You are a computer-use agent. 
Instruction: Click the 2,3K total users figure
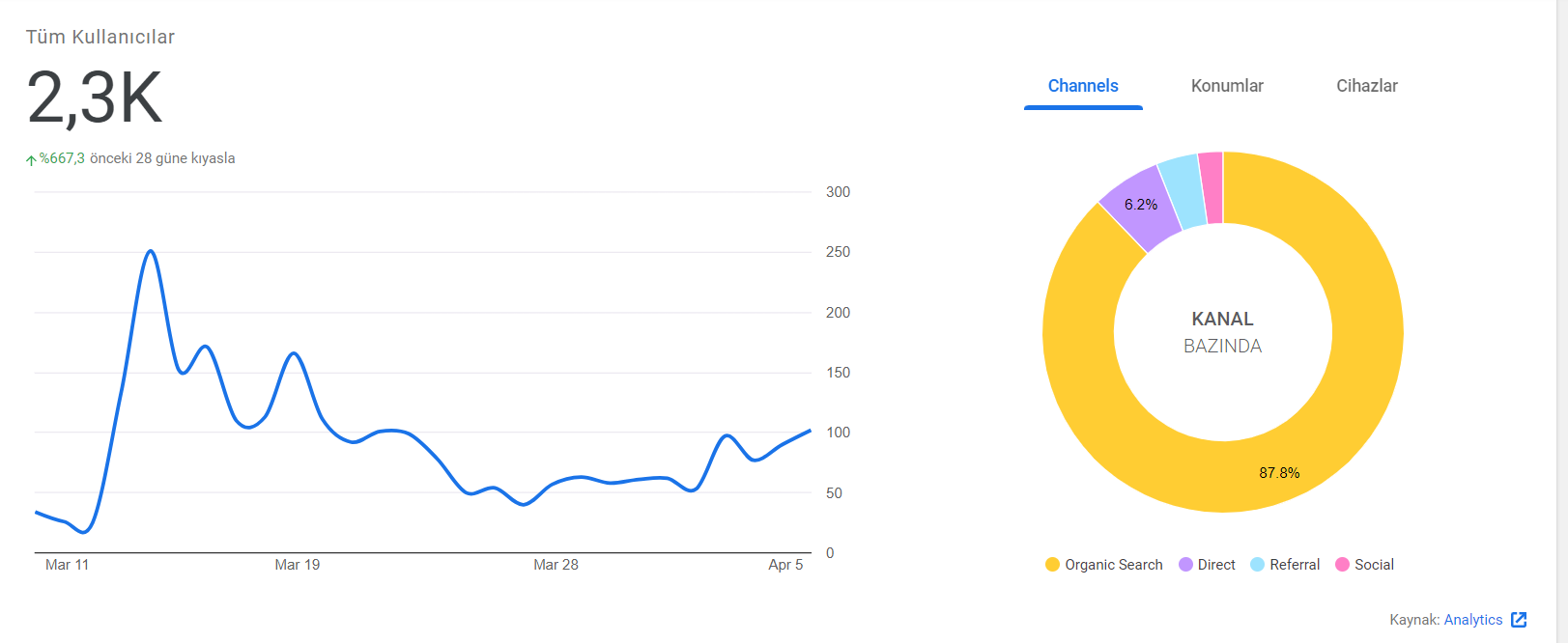click(x=94, y=98)
